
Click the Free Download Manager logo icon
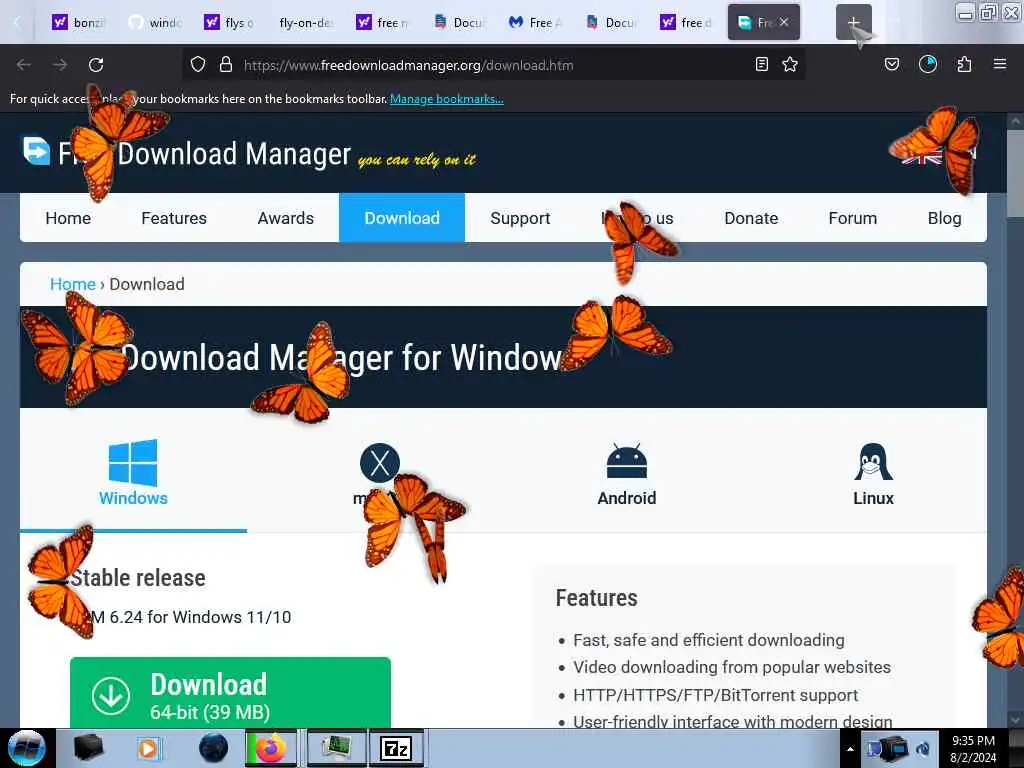pos(36,151)
